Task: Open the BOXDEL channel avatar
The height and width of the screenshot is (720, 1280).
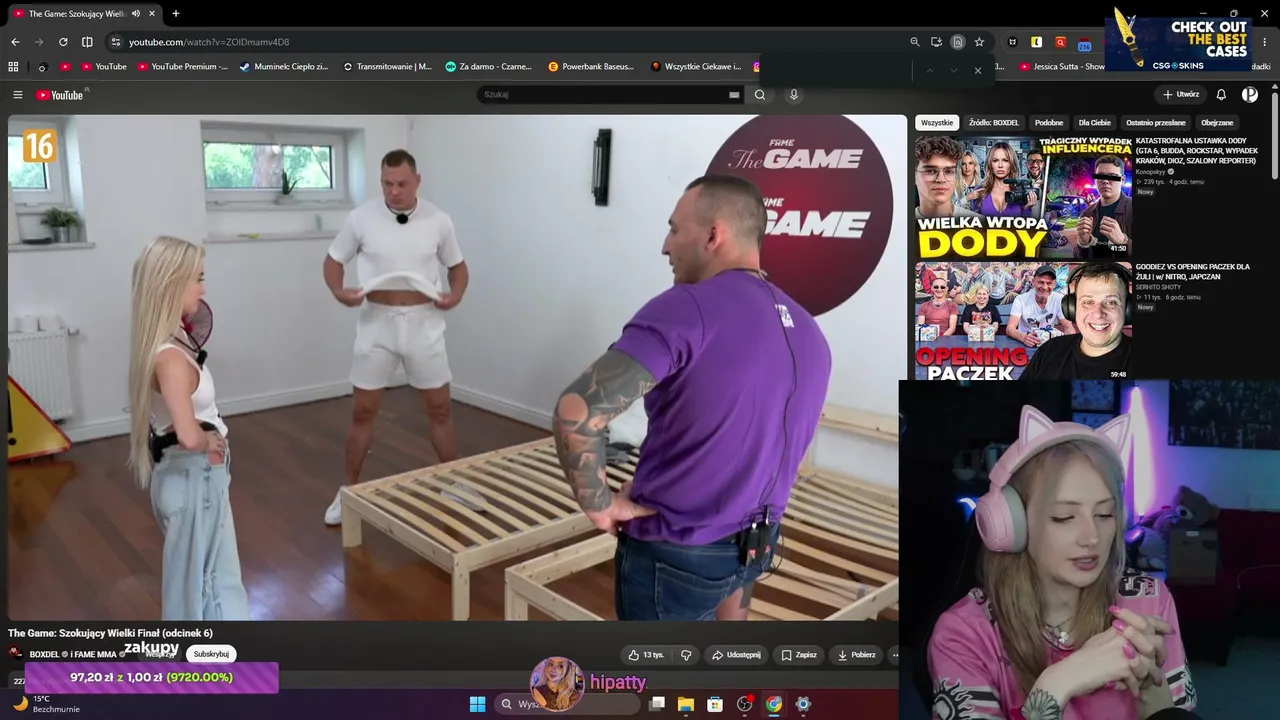Action: pyautogui.click(x=16, y=654)
